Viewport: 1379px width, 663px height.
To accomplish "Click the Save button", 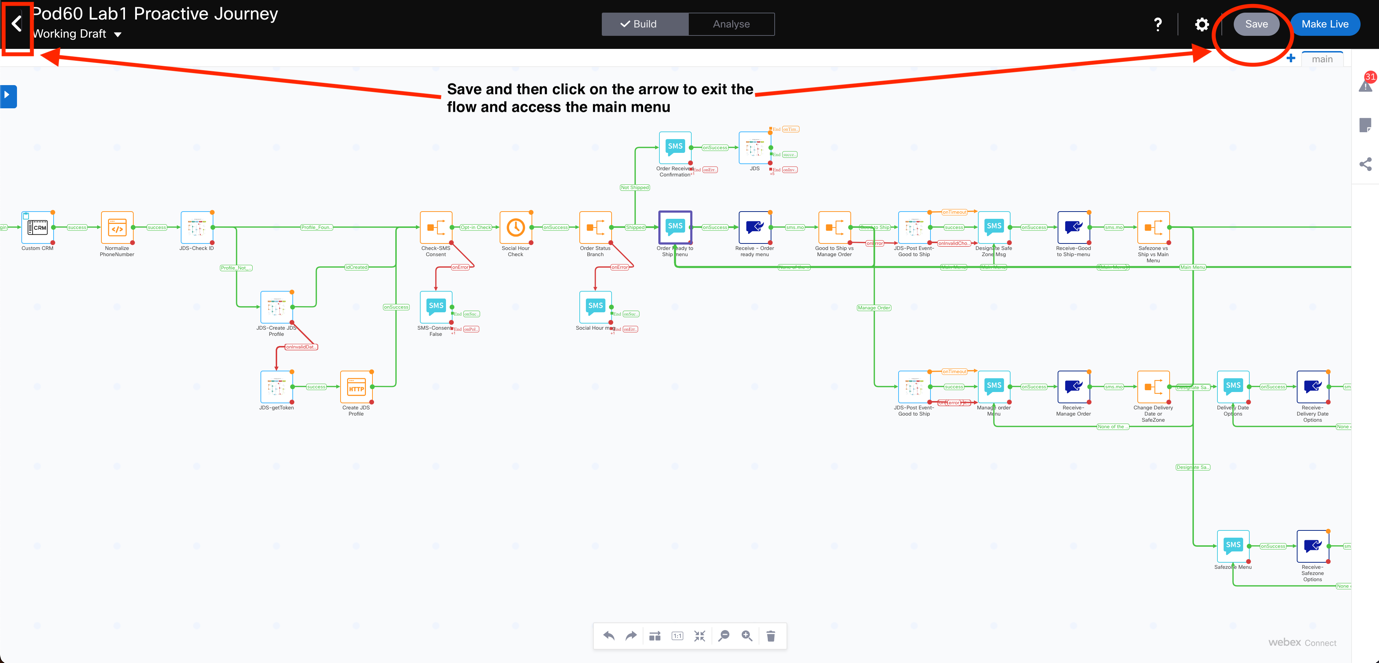I will click(x=1256, y=24).
